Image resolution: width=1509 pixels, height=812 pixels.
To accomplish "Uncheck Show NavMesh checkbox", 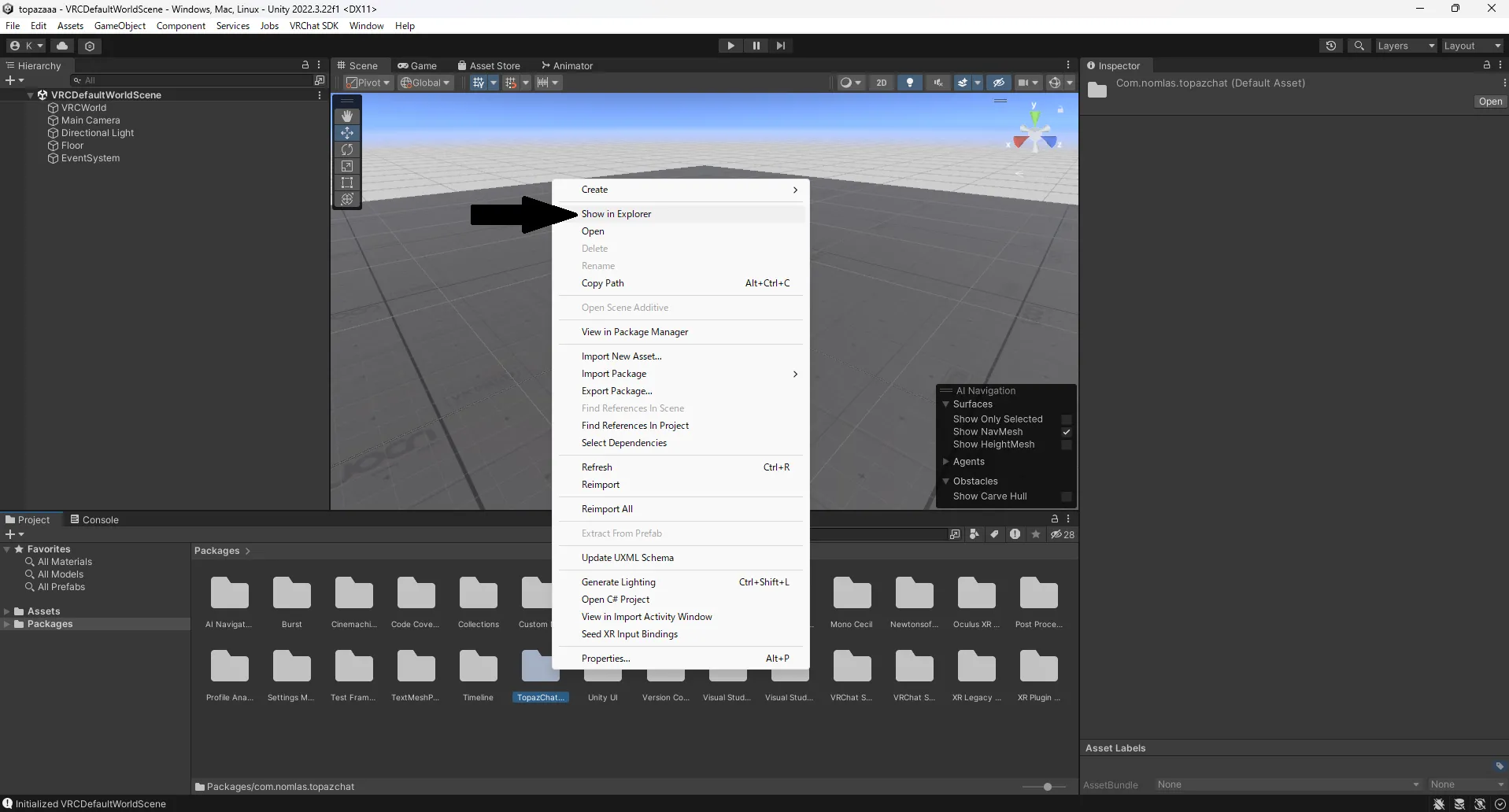I will pos(1067,432).
